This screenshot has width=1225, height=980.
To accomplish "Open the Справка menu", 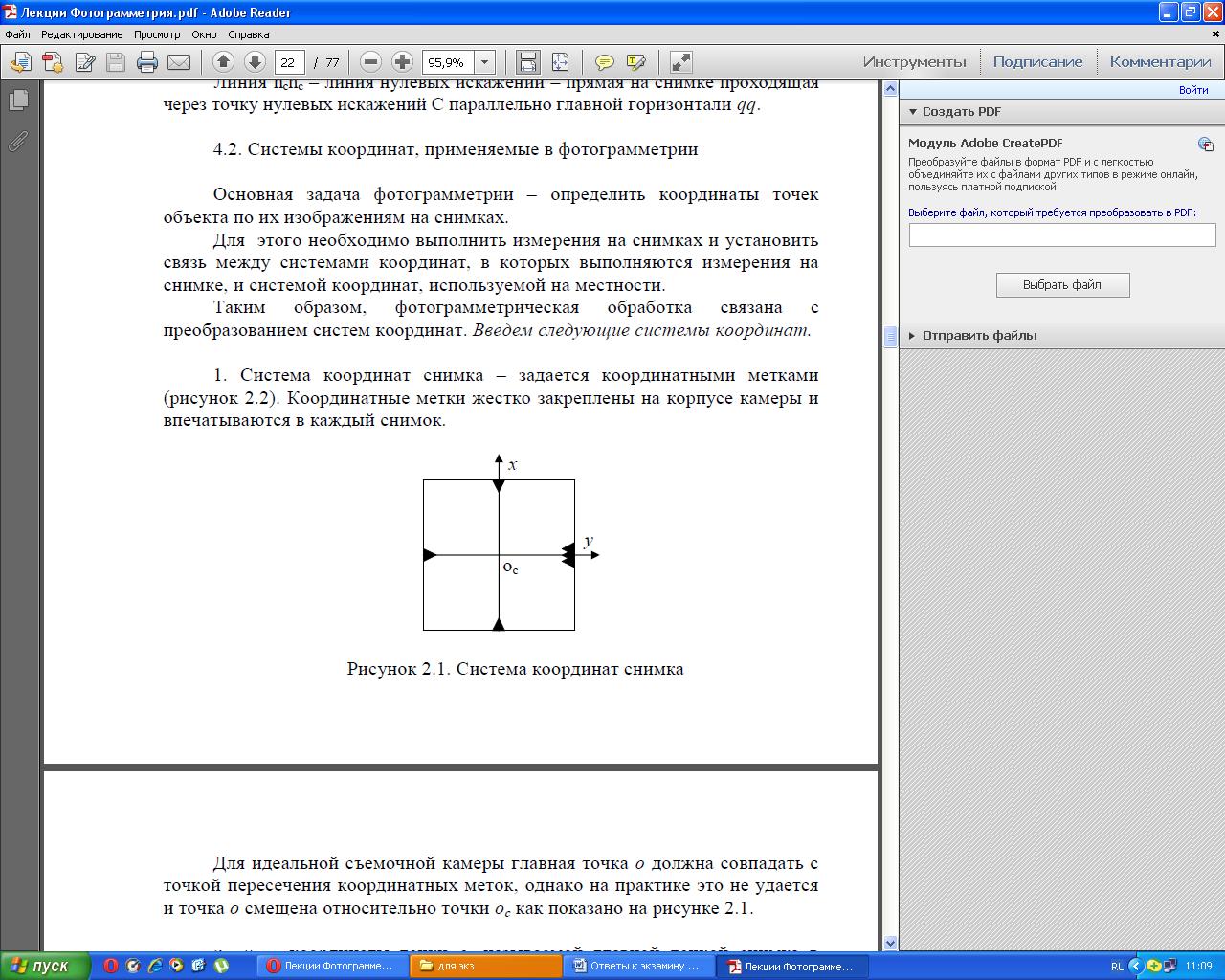I will pyautogui.click(x=249, y=34).
